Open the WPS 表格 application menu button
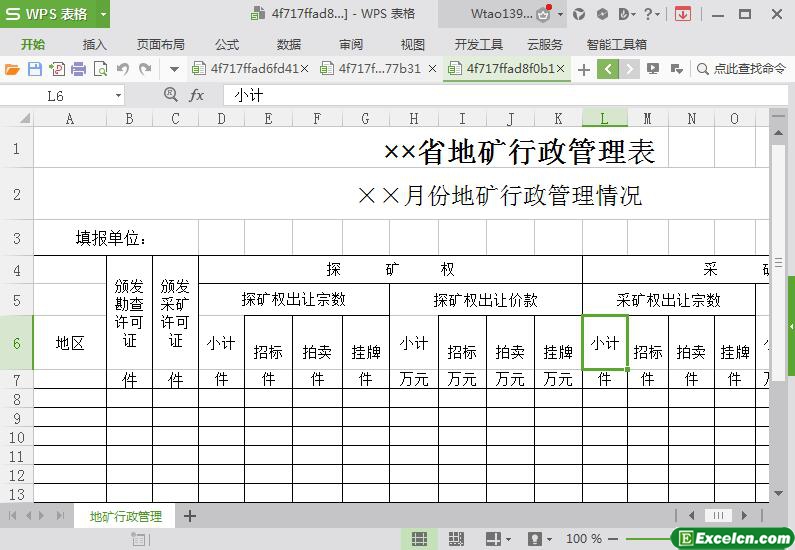This screenshot has height=550, width=795. (48, 14)
